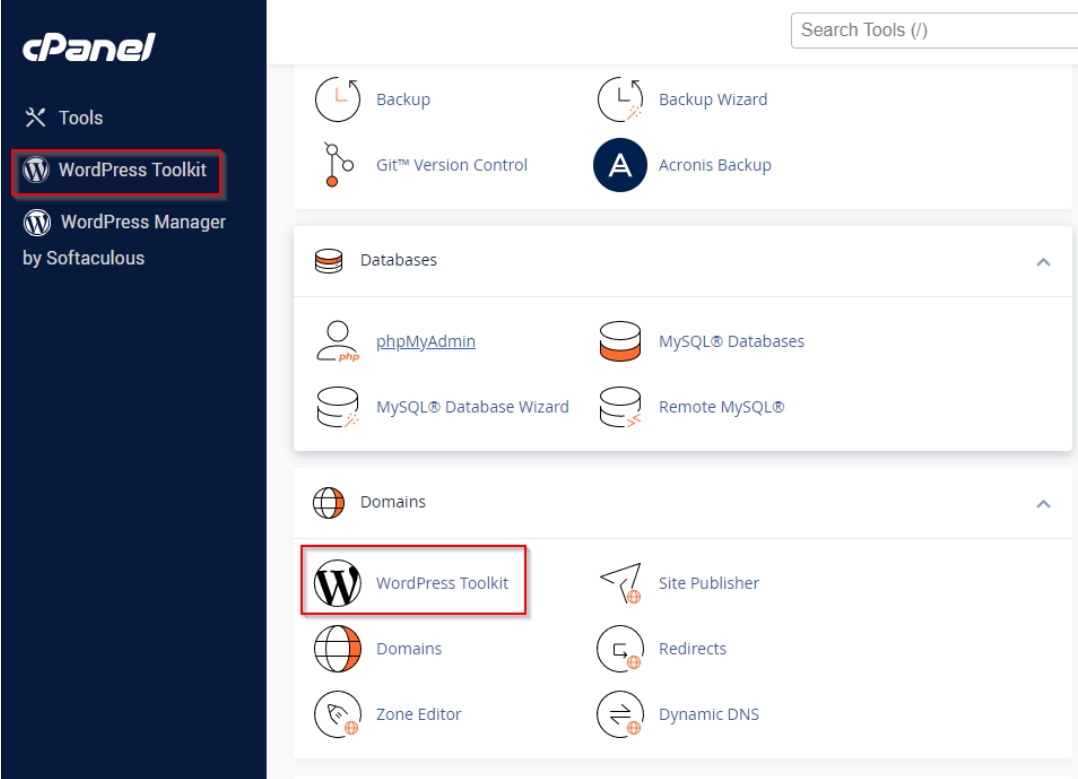This screenshot has height=779, width=1078.
Task: Open the Remote MySQL icon
Action: point(618,407)
